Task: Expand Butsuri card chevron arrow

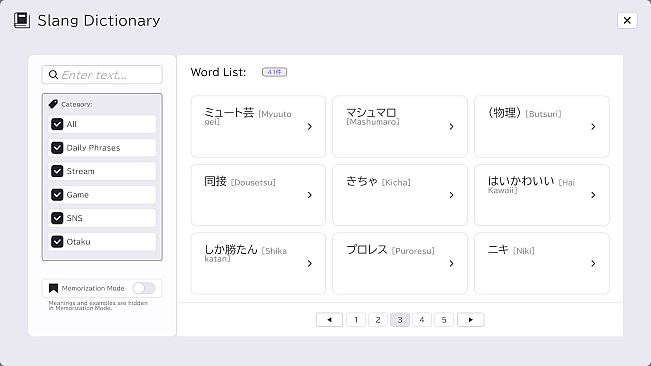Action: point(593,127)
